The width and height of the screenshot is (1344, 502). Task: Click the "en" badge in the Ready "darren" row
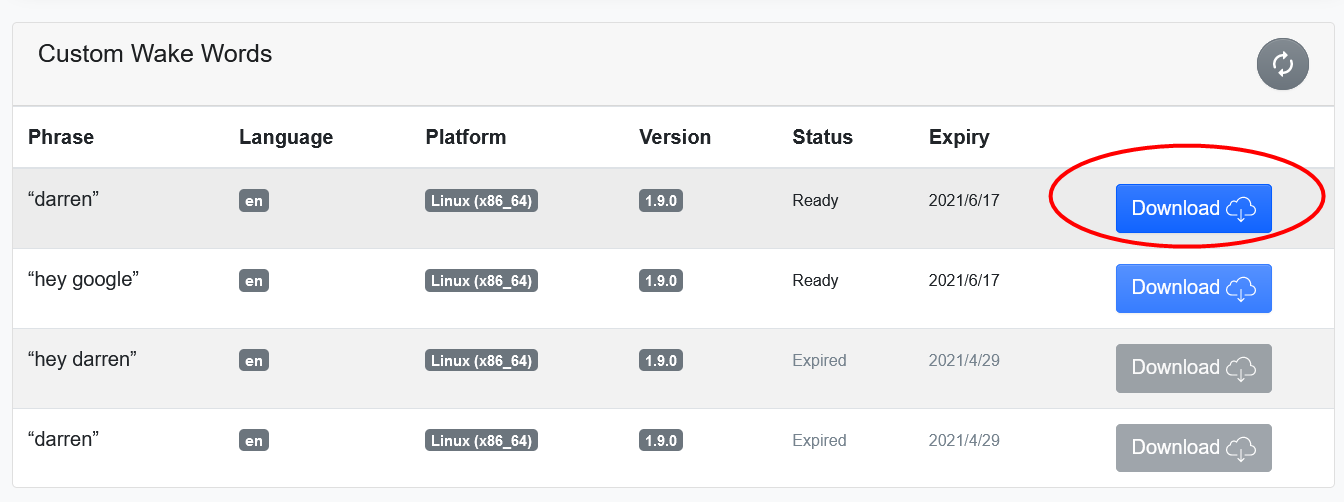pos(254,201)
